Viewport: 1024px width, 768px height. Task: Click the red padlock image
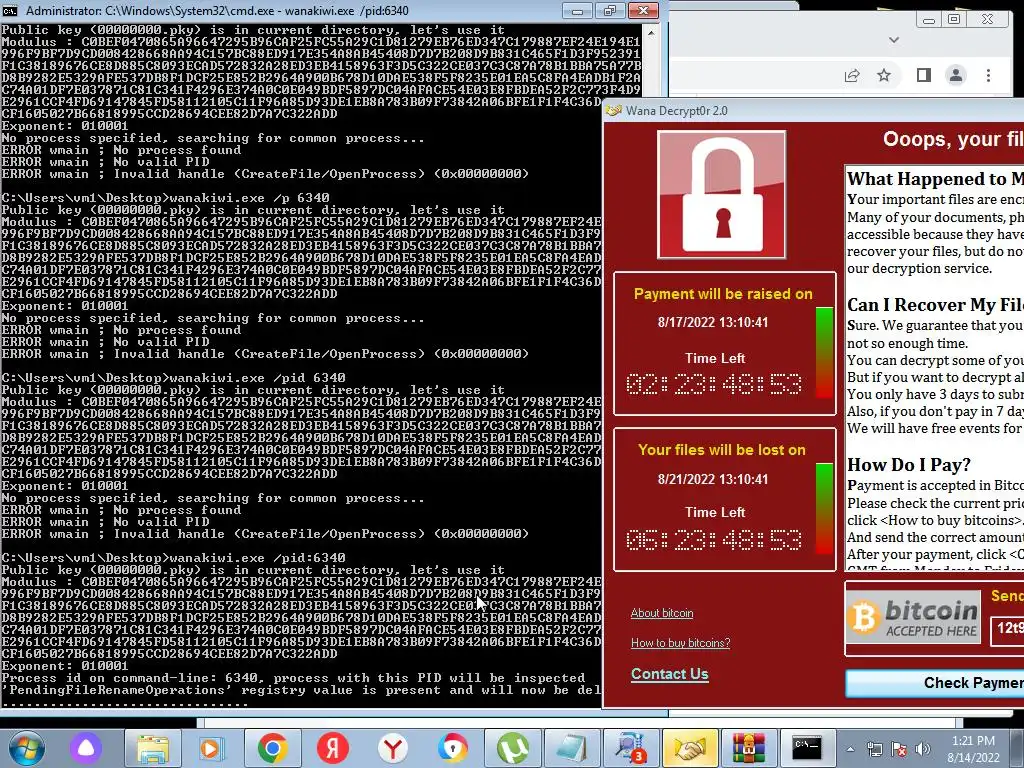722,195
